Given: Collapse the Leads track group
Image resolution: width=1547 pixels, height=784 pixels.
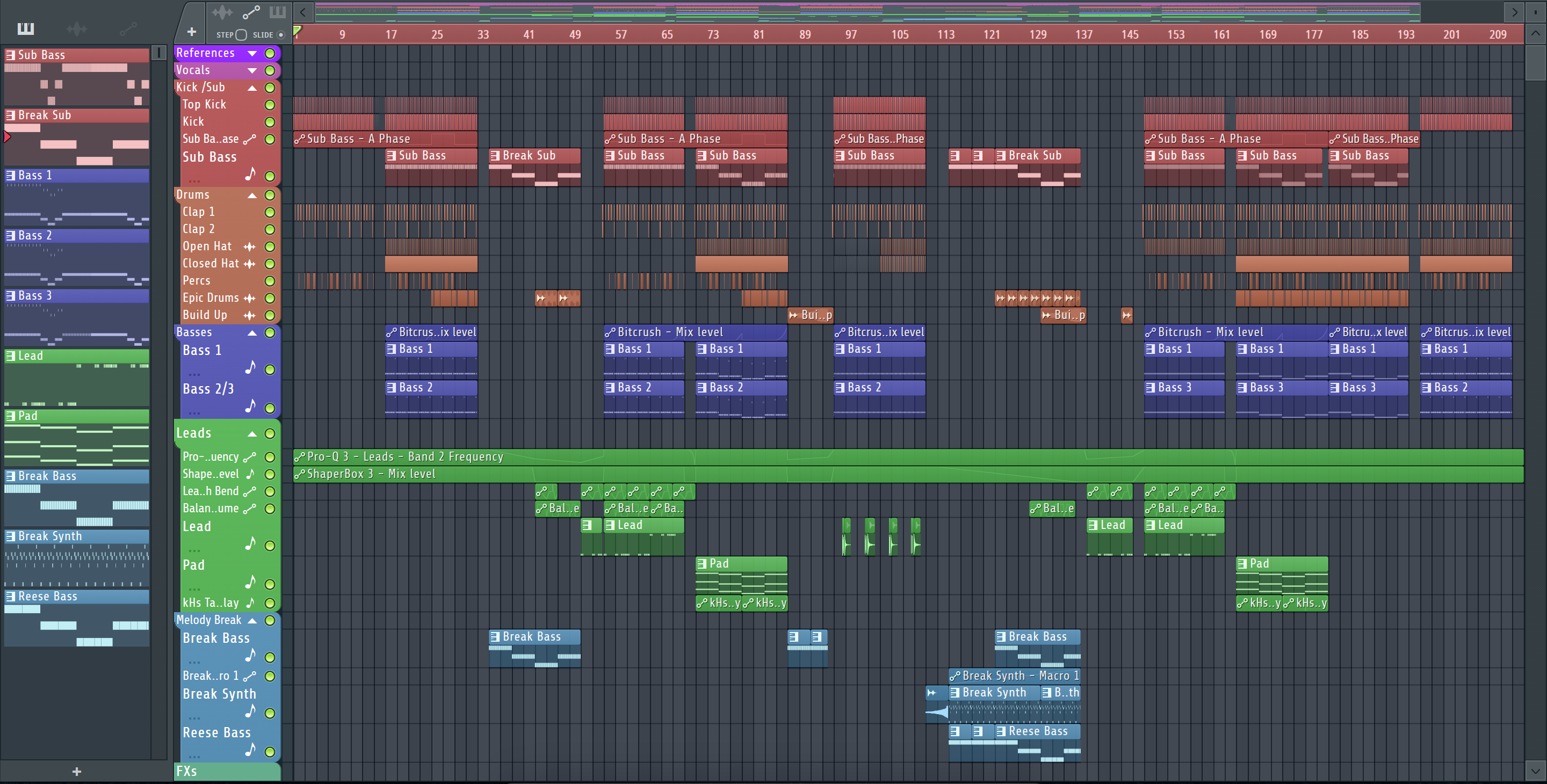Looking at the screenshot, I should point(252,433).
